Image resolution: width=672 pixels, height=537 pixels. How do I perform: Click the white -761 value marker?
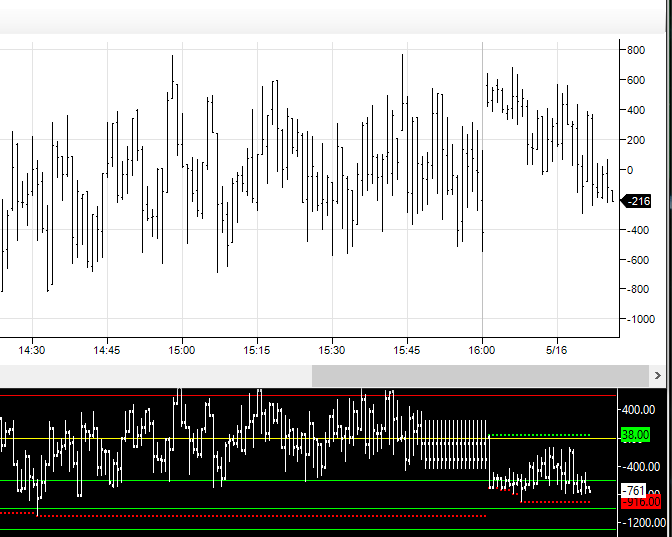point(634,491)
